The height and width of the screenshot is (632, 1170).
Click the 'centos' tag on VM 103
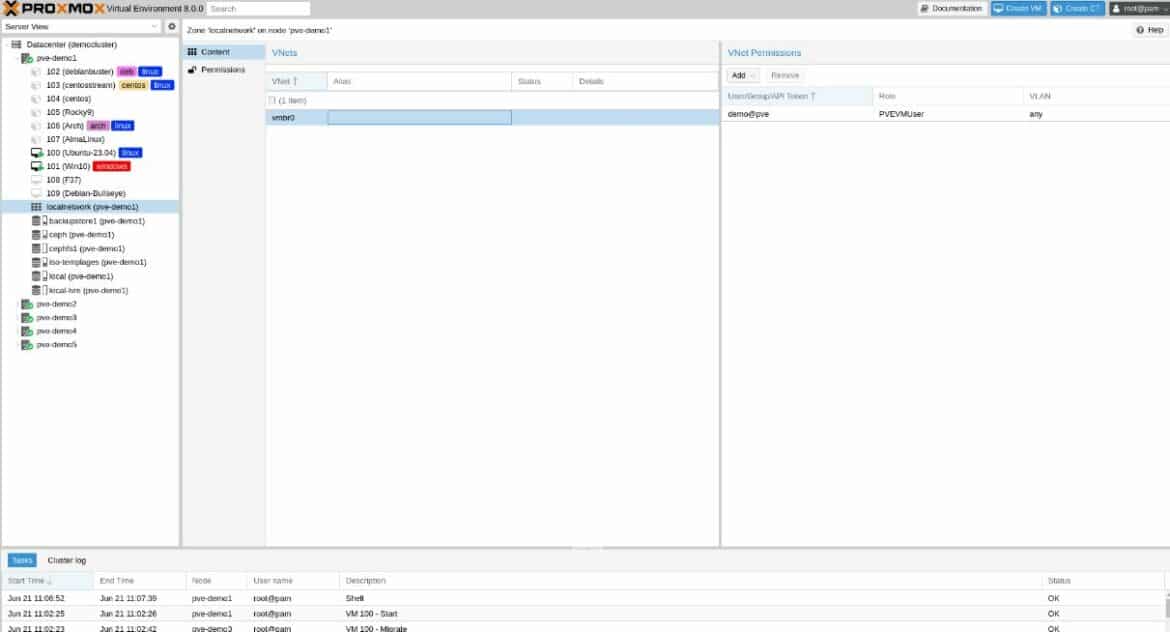134,85
